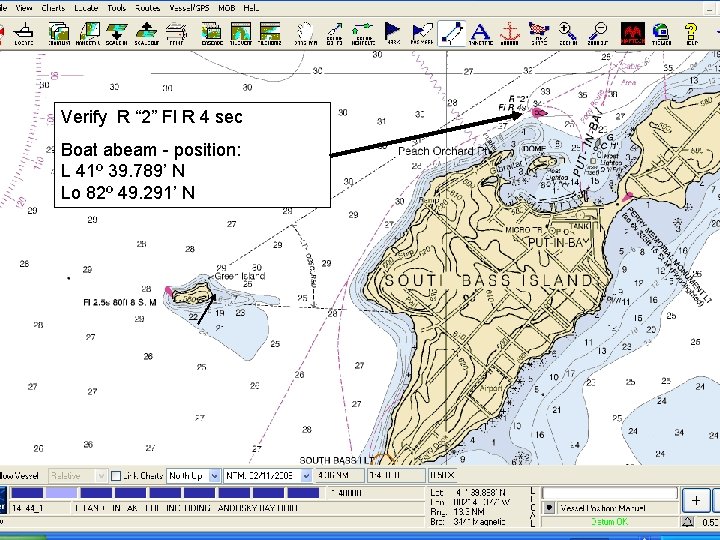Open the Vessel/GPS menu

[x=189, y=8]
